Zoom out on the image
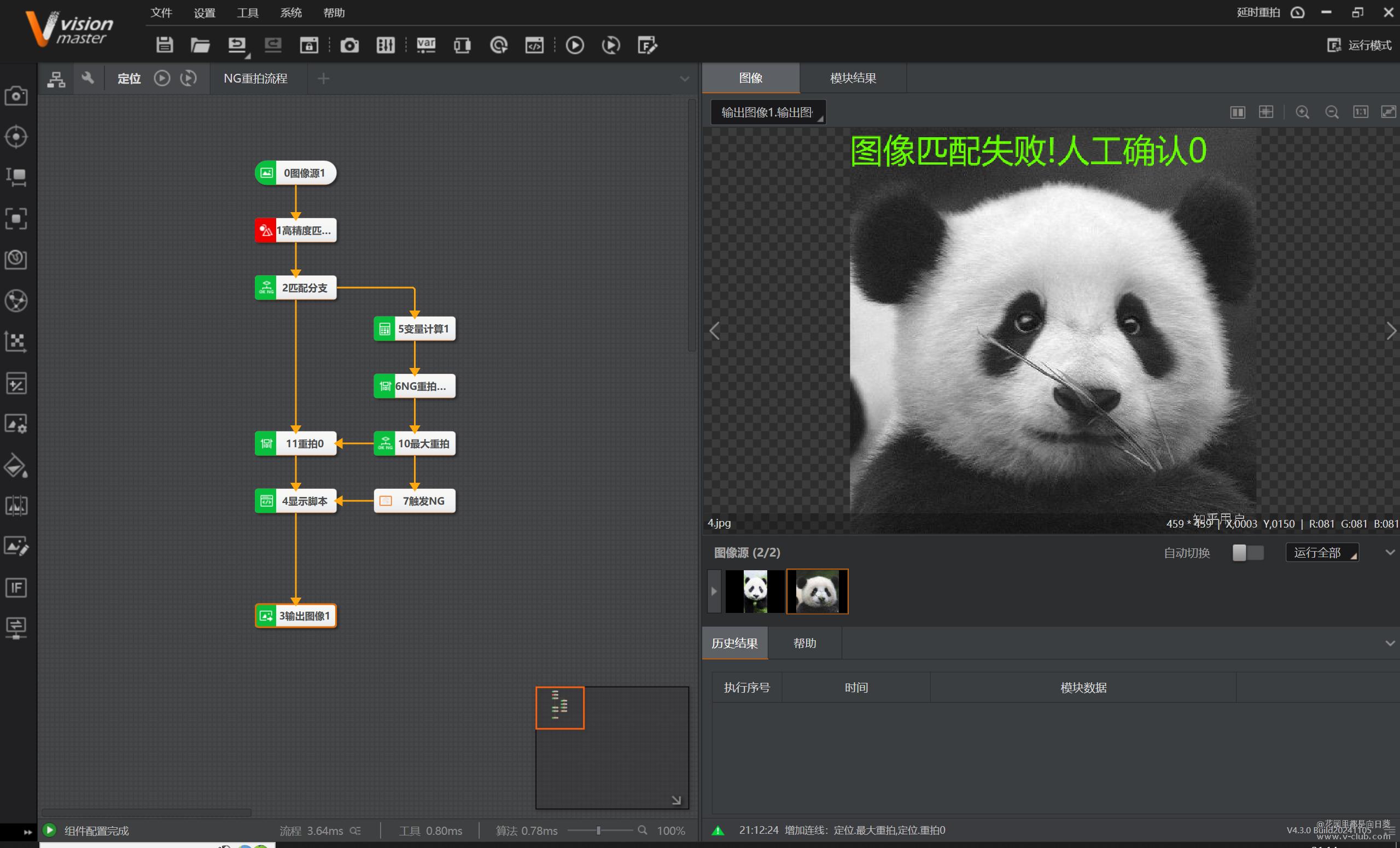1400x848 pixels. click(x=1331, y=112)
